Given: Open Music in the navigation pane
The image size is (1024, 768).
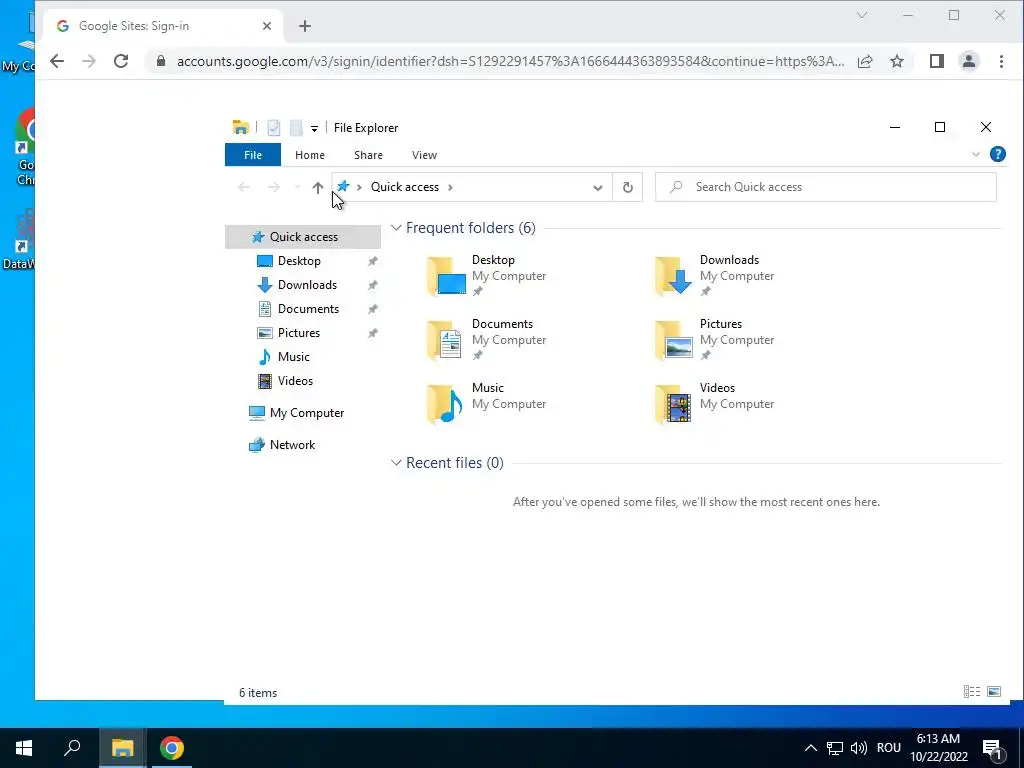Looking at the screenshot, I should 293,357.
